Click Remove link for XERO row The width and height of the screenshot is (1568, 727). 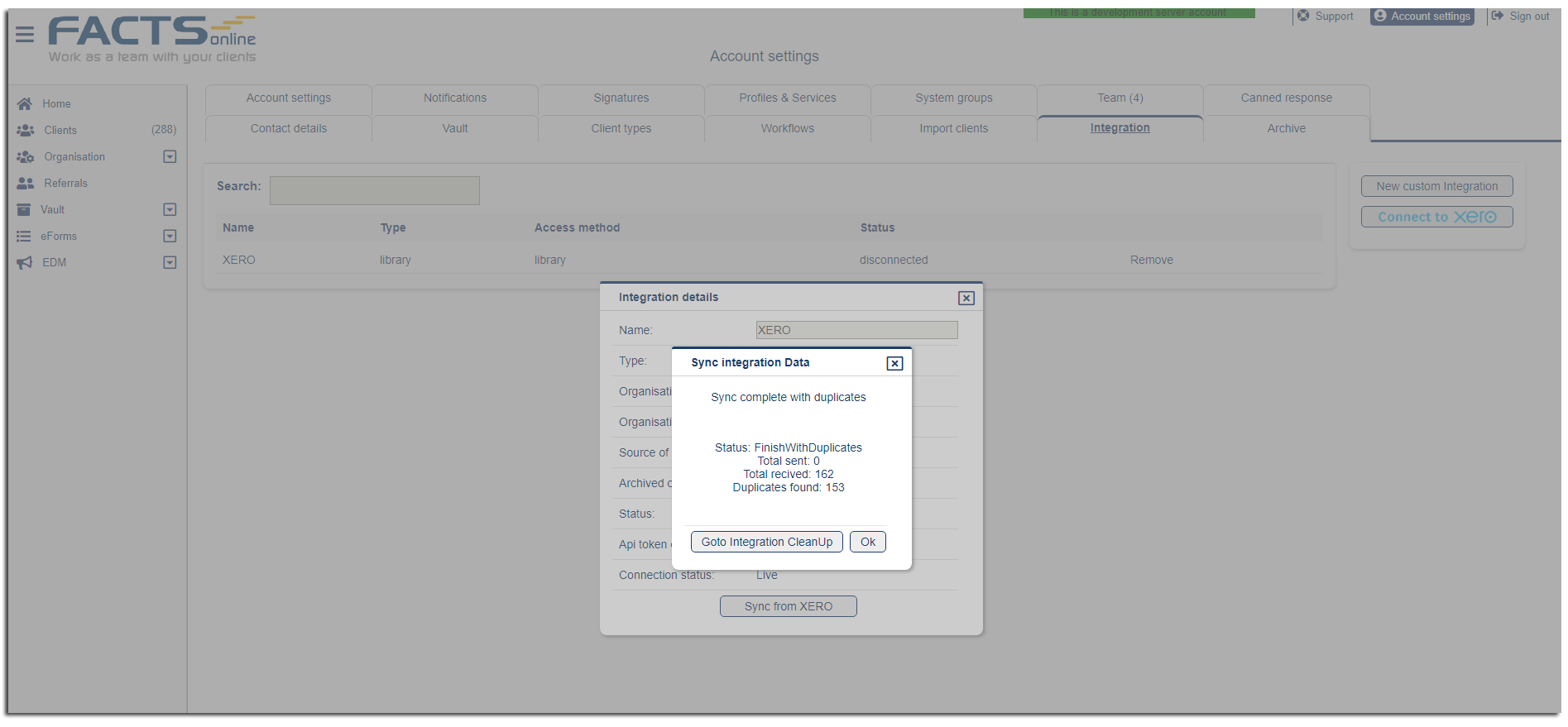pos(1152,260)
